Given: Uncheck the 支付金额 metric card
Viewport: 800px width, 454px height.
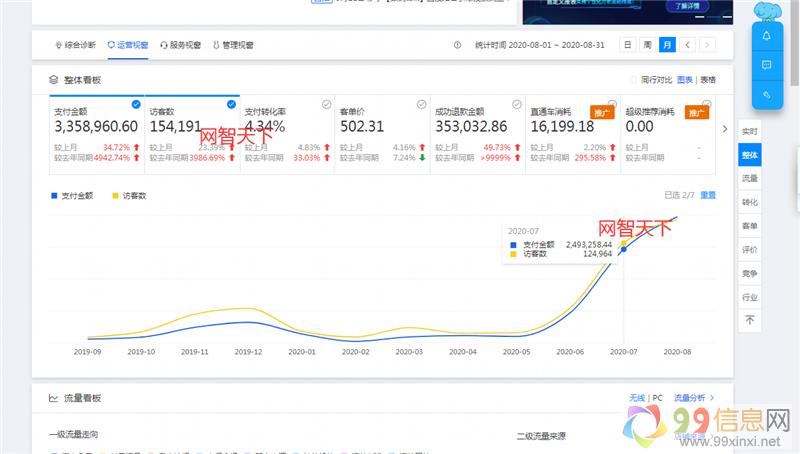Looking at the screenshot, I should [136, 103].
